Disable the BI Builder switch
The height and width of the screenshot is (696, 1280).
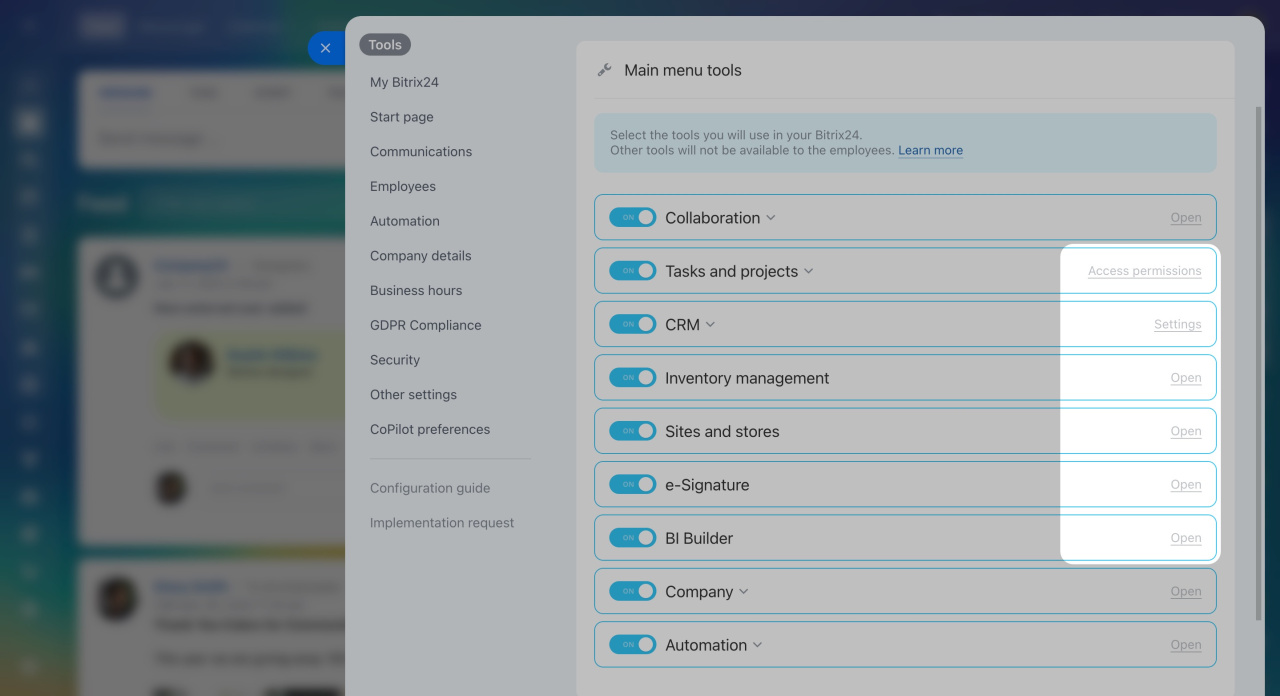(x=633, y=537)
